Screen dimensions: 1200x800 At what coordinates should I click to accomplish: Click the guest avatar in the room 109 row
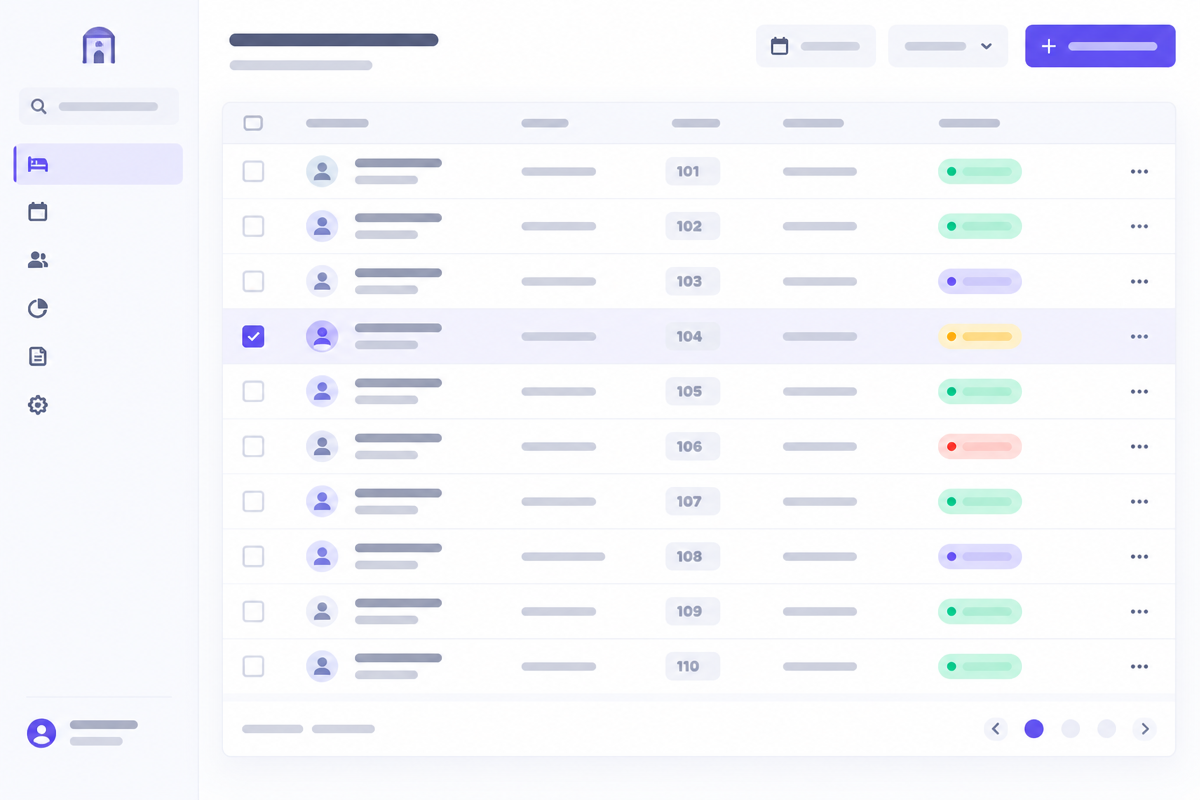pyautogui.click(x=322, y=611)
